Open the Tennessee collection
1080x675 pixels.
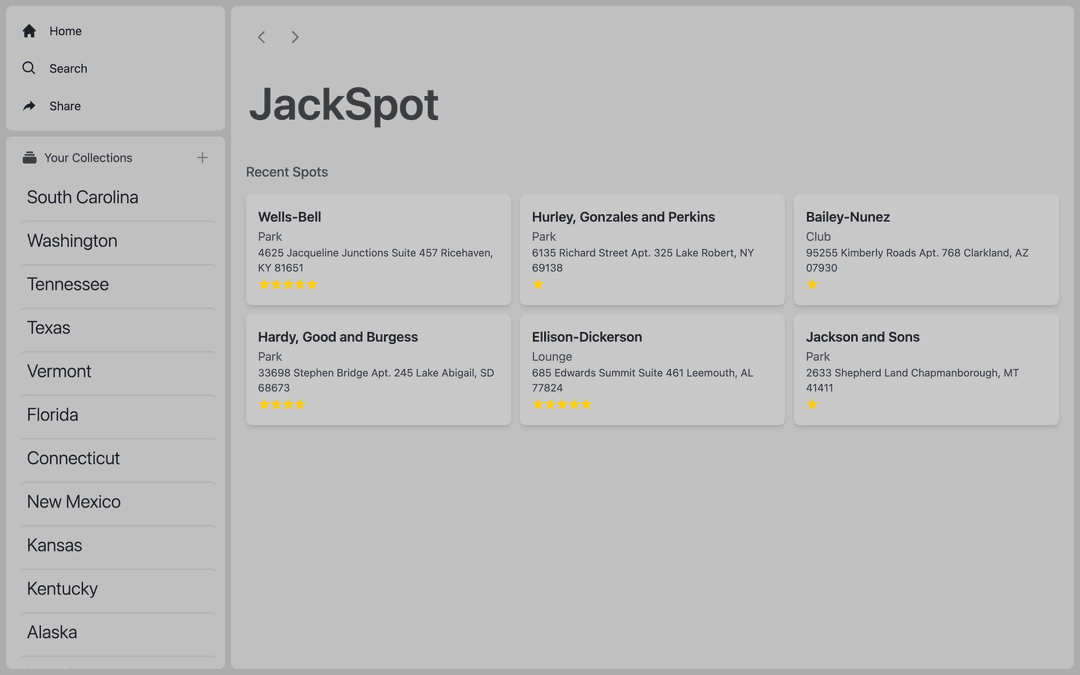(x=68, y=285)
